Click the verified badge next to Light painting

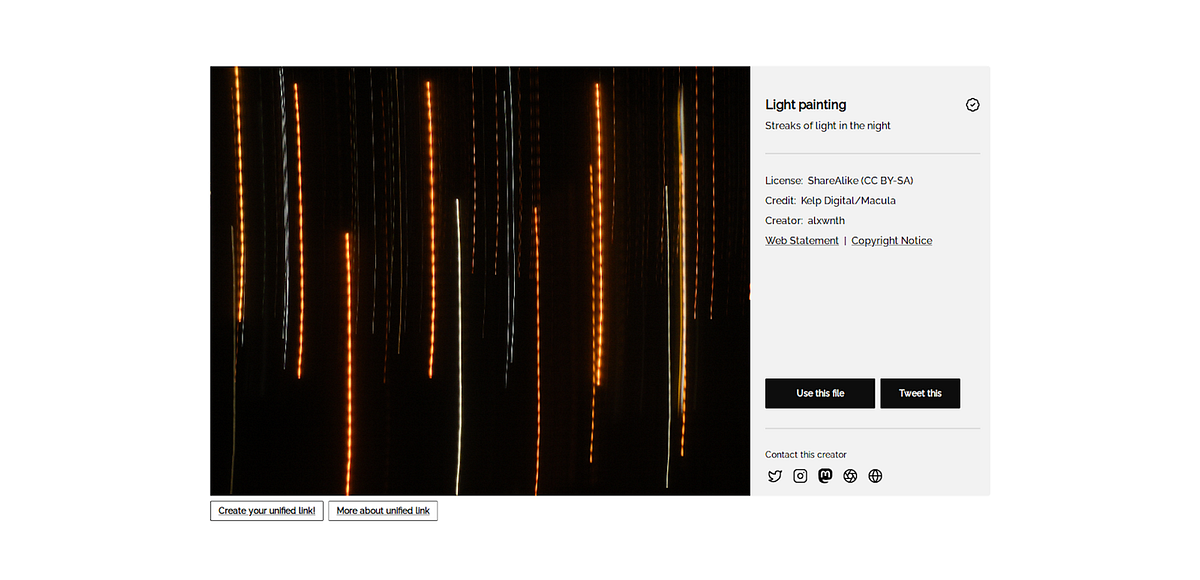tap(972, 104)
